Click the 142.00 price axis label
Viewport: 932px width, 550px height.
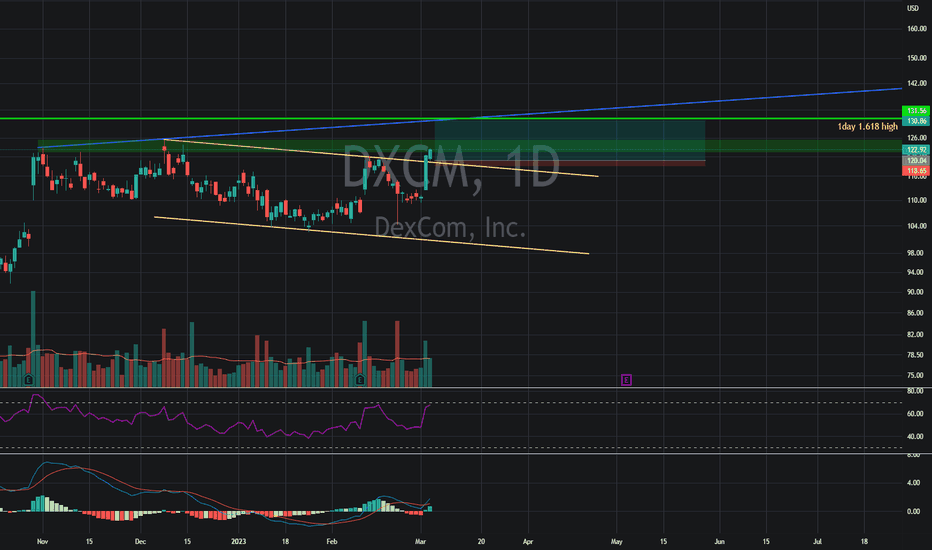point(917,83)
